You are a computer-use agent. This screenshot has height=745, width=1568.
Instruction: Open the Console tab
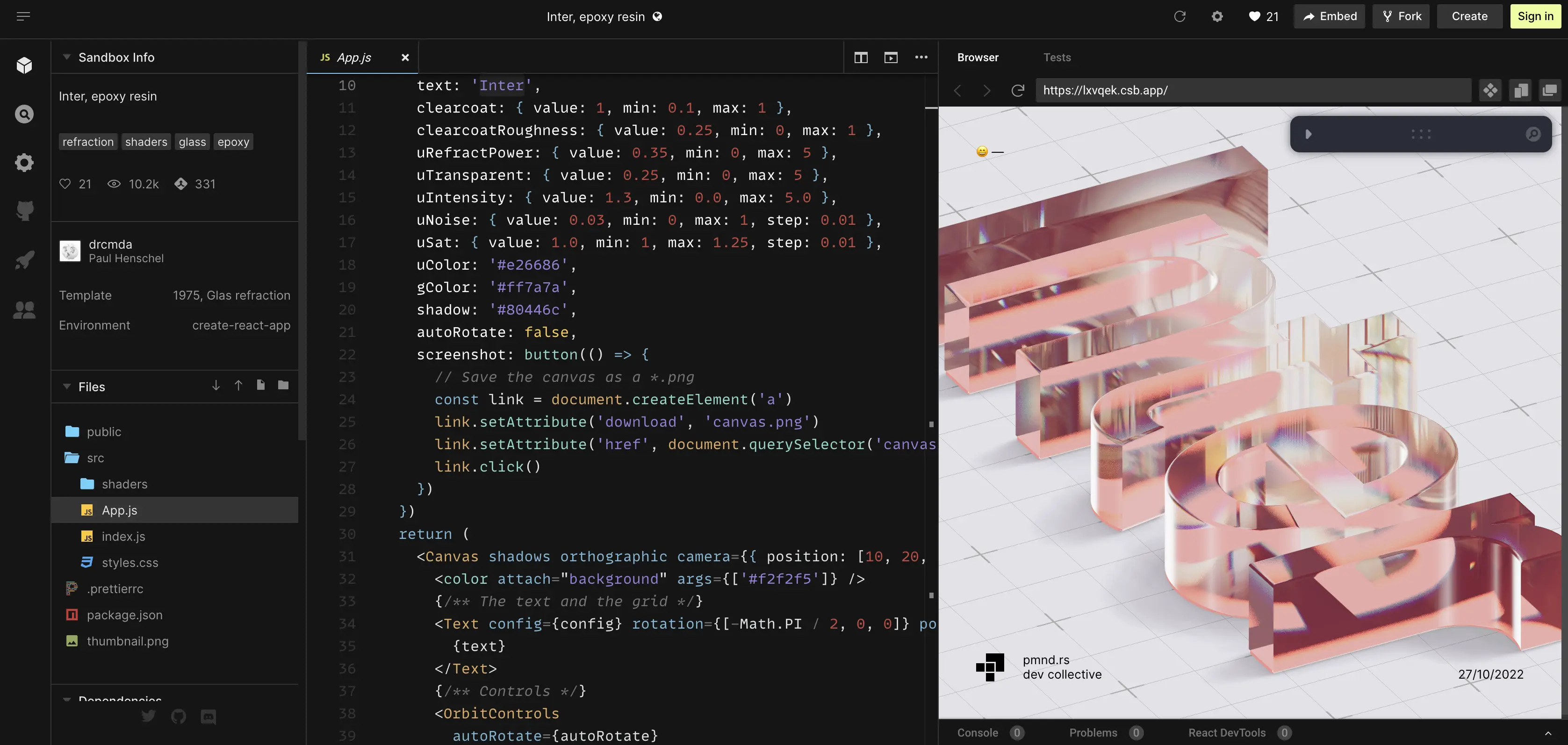pyautogui.click(x=977, y=733)
